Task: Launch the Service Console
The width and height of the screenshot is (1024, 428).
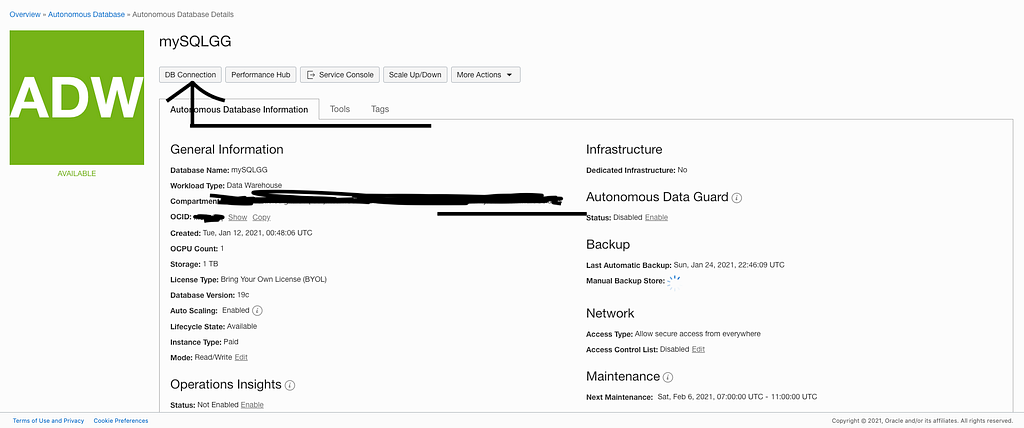Action: pyautogui.click(x=340, y=74)
